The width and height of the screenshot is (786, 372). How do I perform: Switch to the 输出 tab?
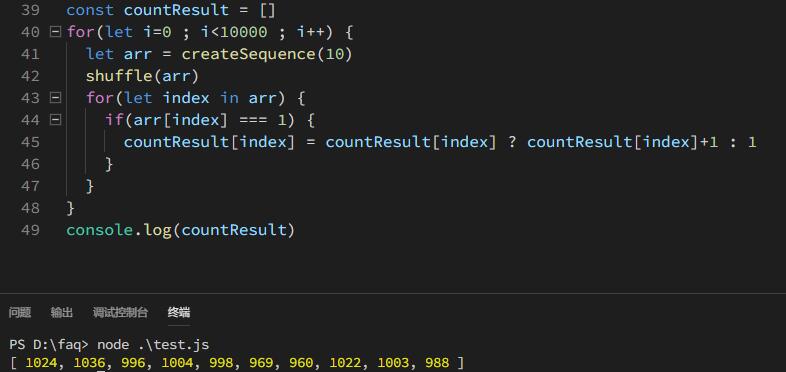pyautogui.click(x=62, y=313)
